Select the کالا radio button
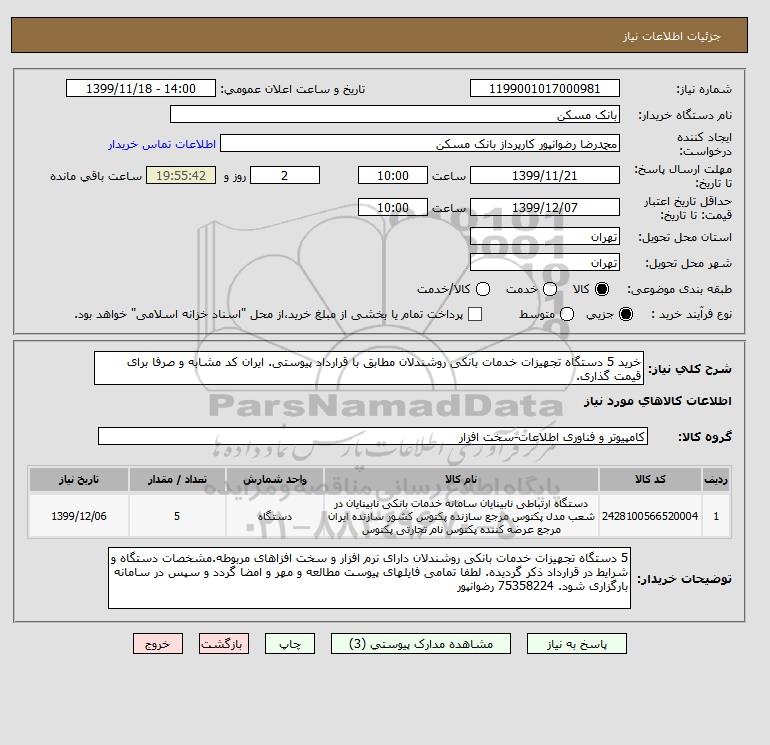The height and width of the screenshot is (745, 770). pyautogui.click(x=602, y=289)
